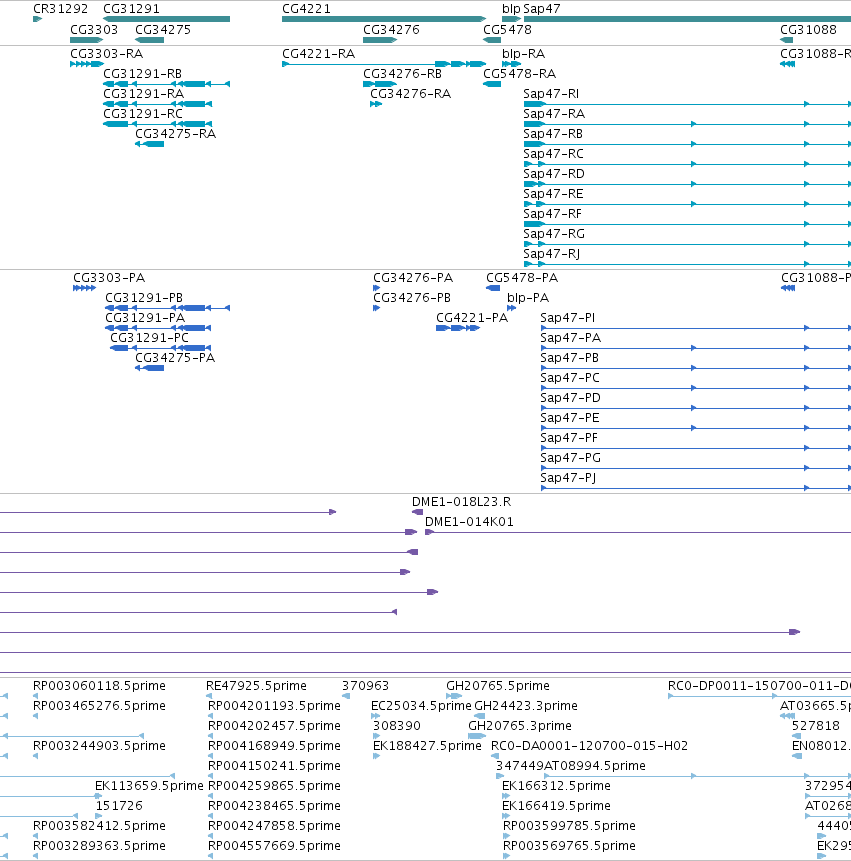Select the "GH24423.3prime" EST label

coord(525,706)
